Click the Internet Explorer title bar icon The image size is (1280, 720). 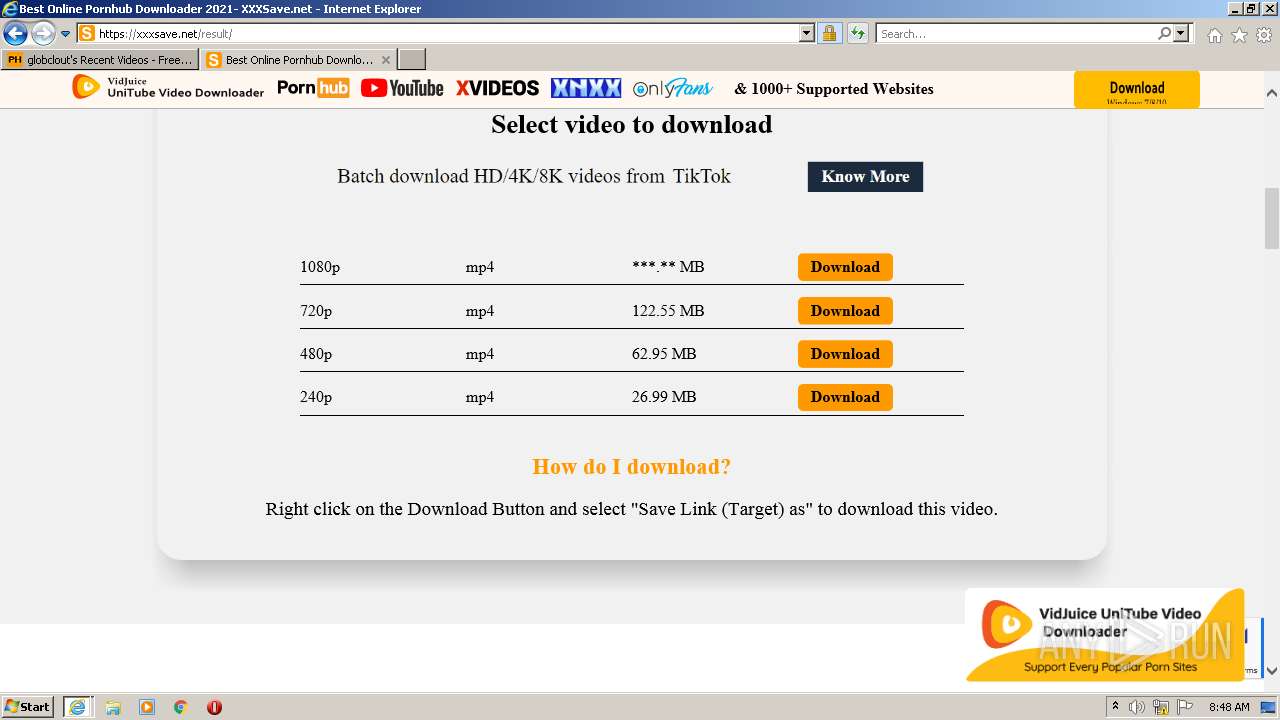point(10,9)
